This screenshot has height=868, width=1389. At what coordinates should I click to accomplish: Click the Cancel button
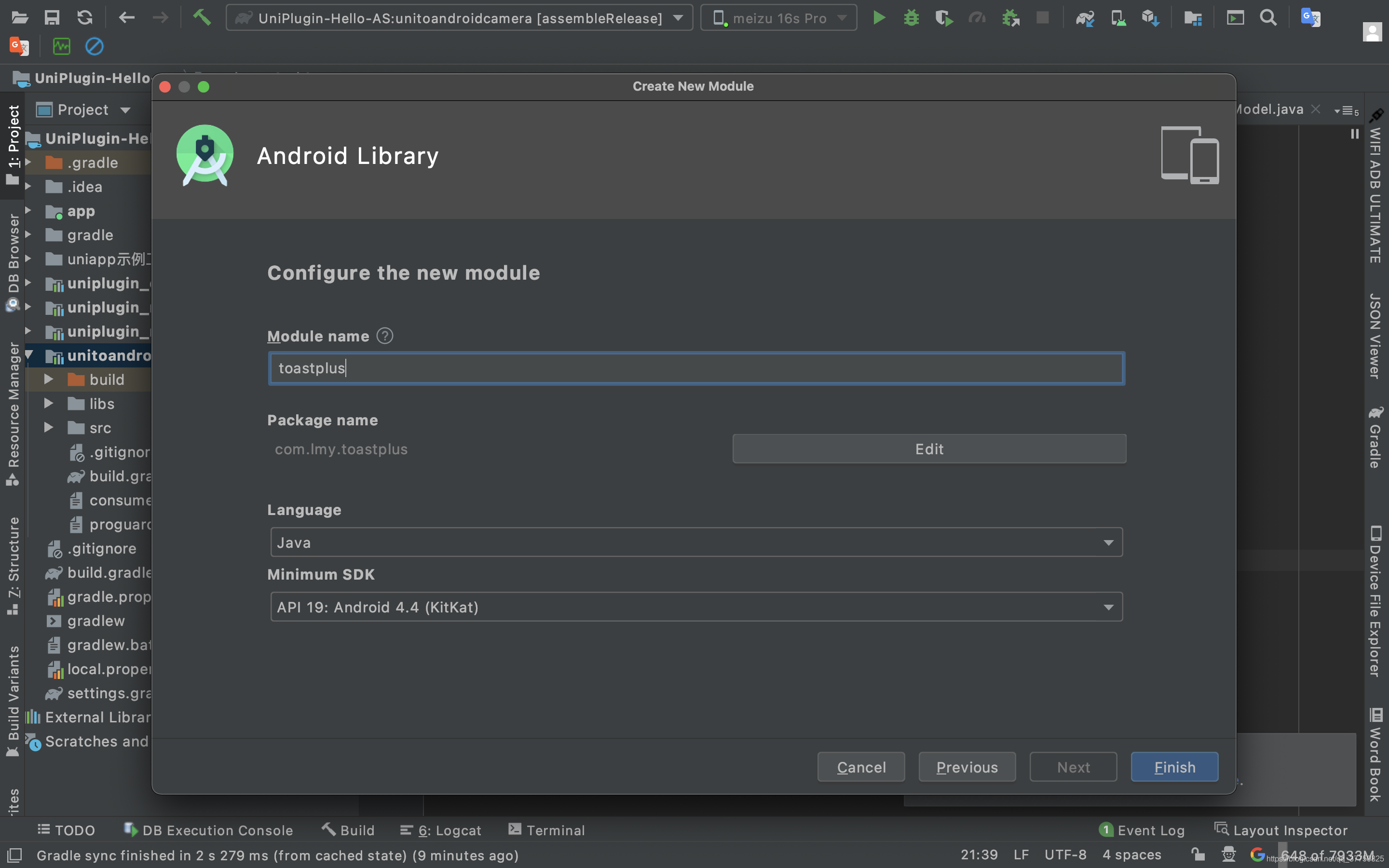(x=861, y=767)
